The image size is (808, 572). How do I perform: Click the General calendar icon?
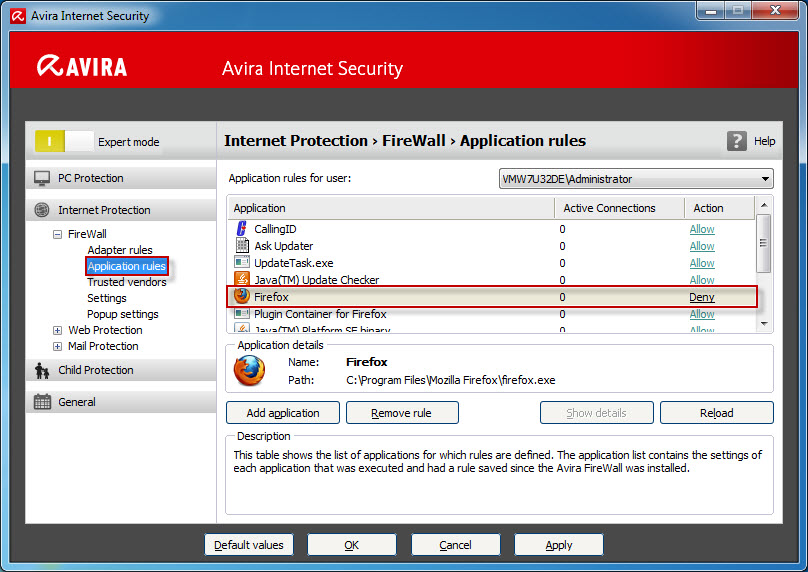(42, 402)
